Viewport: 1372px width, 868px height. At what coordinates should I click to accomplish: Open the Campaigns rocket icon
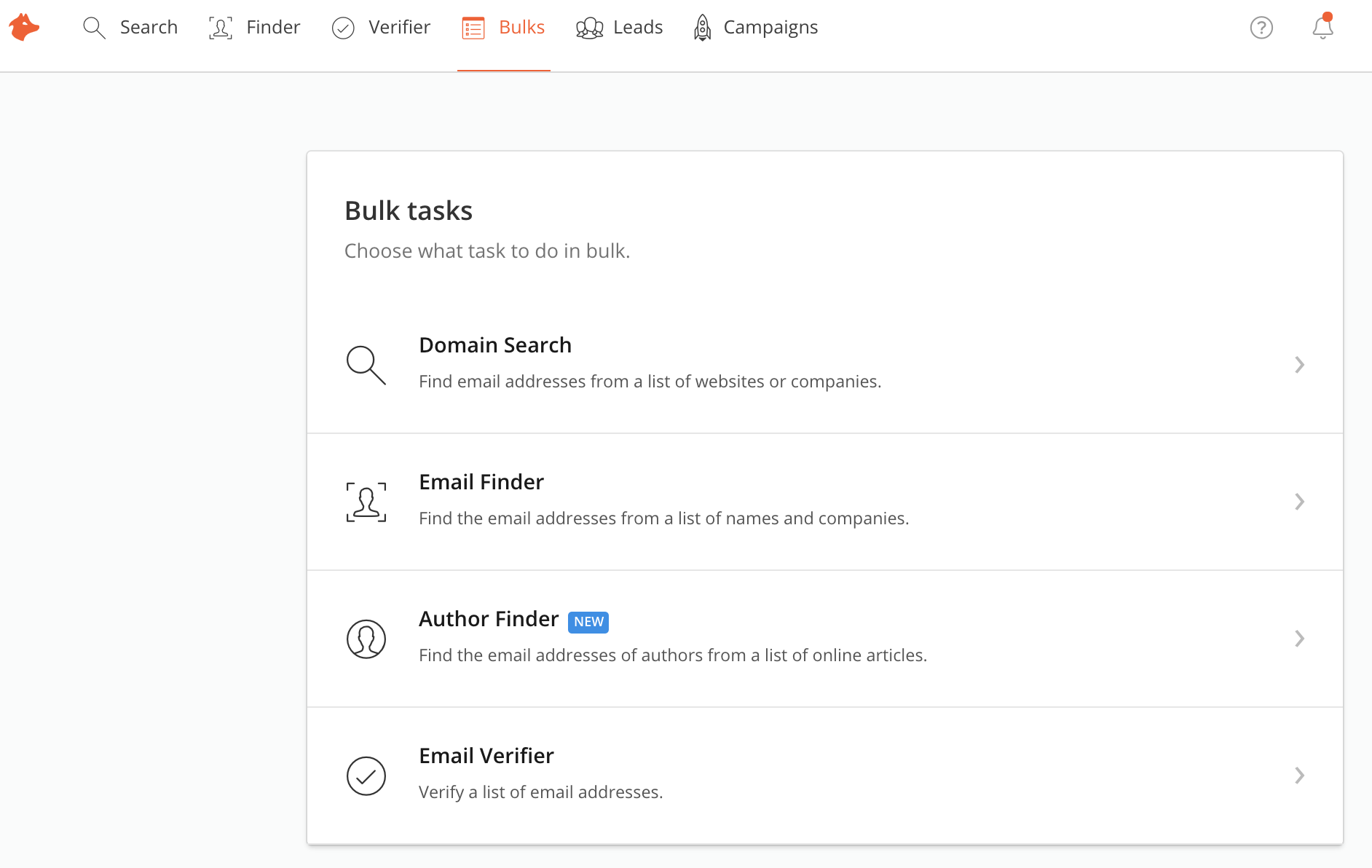(701, 27)
